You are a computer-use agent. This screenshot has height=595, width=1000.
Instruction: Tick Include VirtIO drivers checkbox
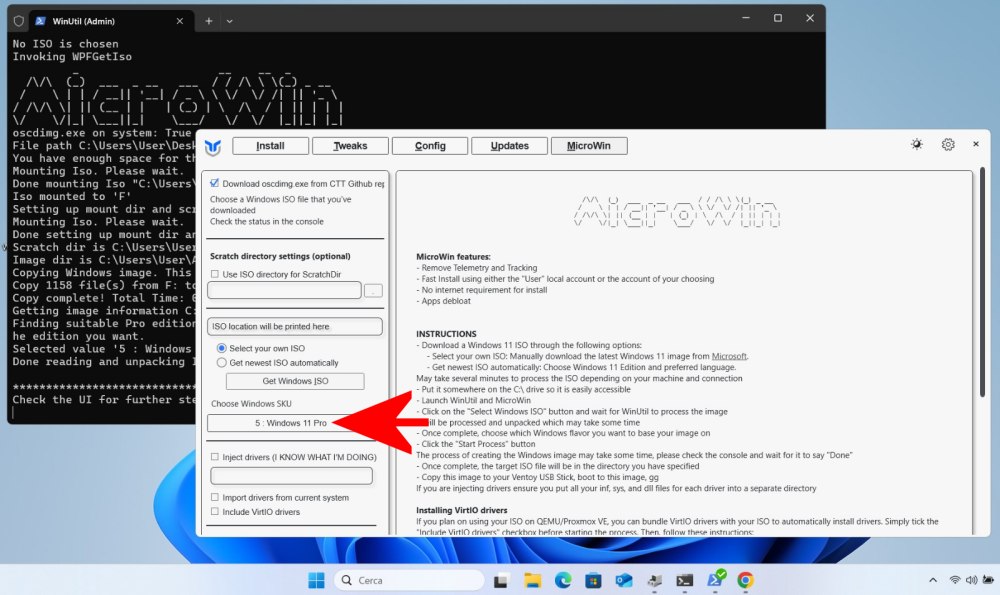215,511
